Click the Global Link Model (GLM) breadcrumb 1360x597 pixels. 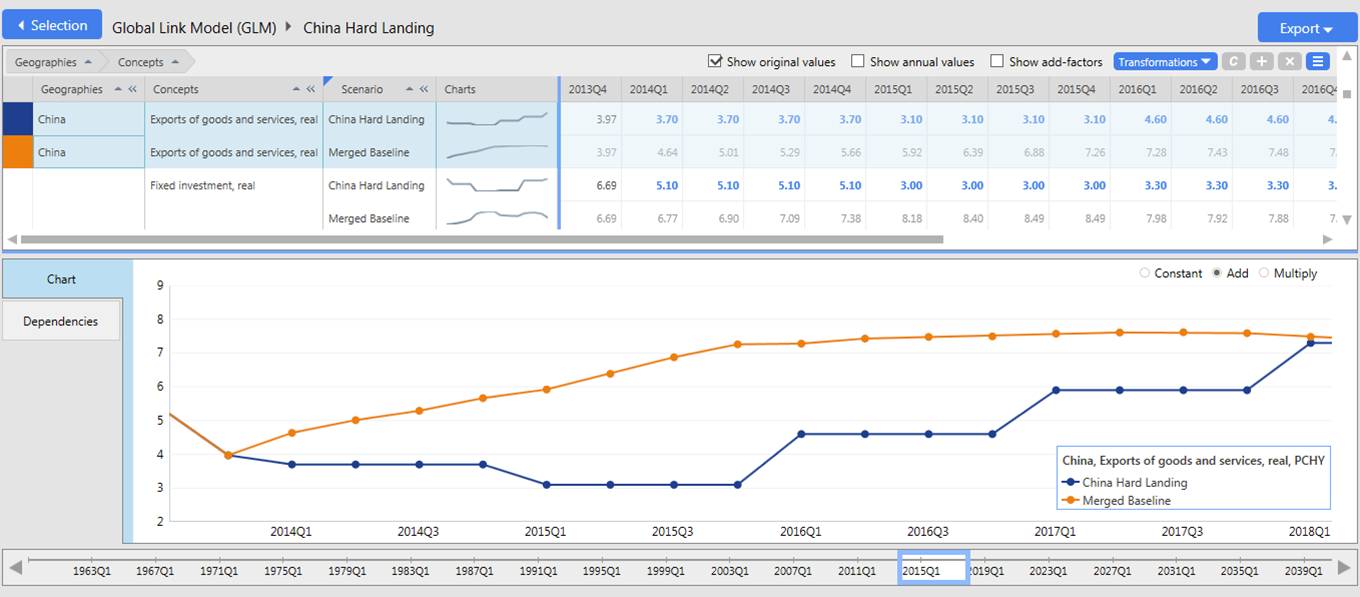pos(194,28)
